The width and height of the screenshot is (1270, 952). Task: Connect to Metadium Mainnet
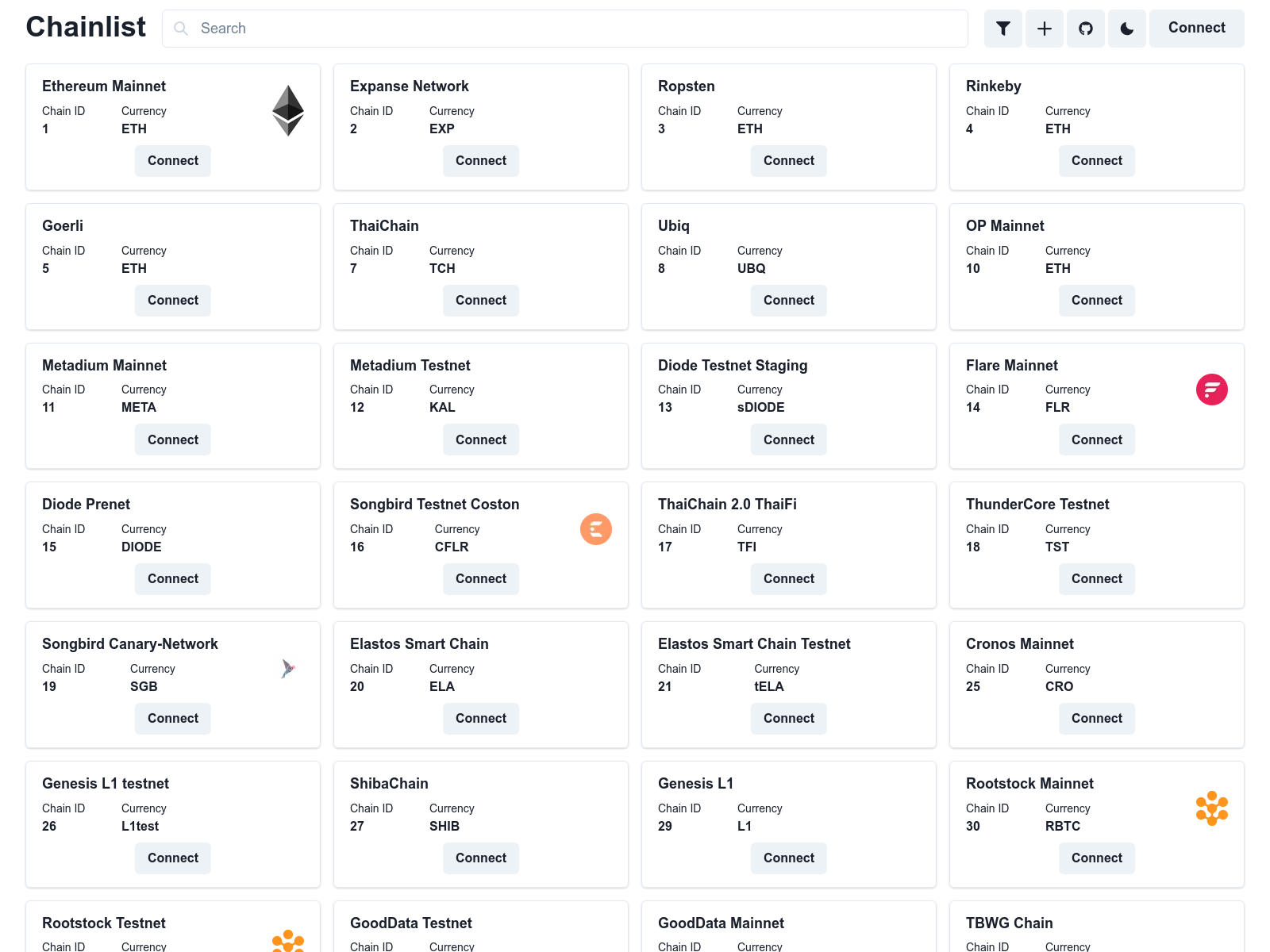[173, 440]
